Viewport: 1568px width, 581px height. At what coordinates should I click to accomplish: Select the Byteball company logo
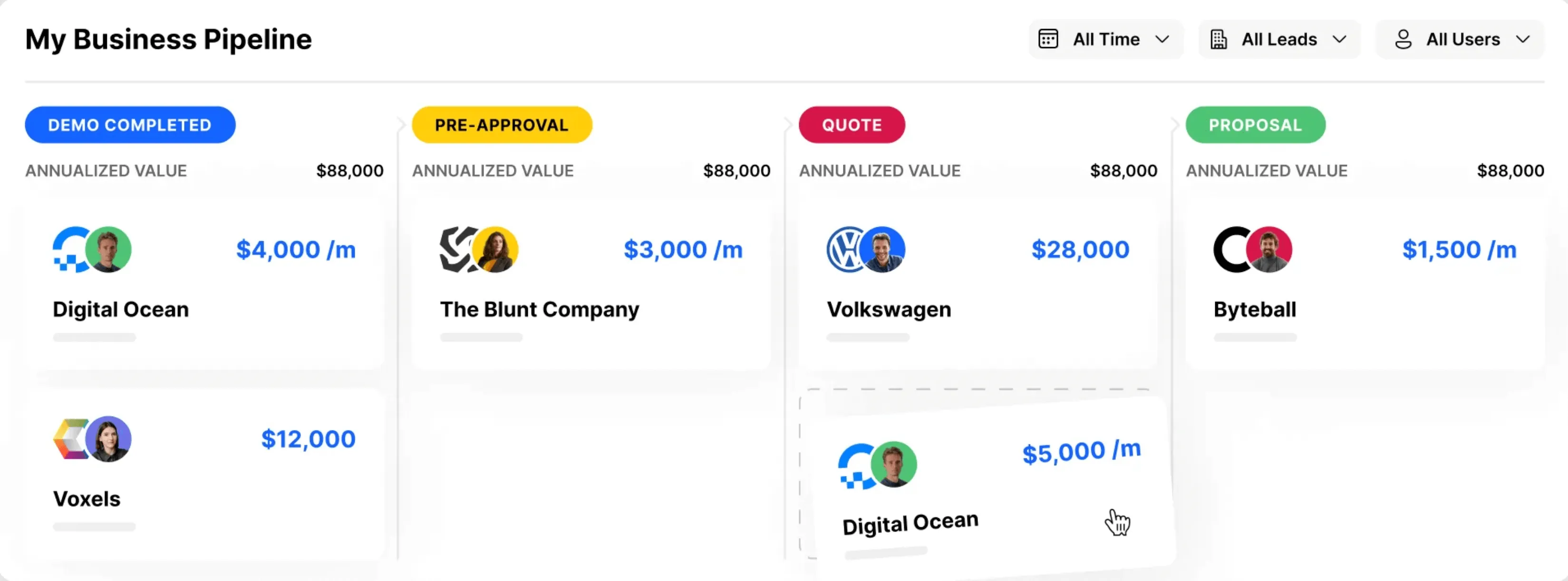pyautogui.click(x=1233, y=249)
